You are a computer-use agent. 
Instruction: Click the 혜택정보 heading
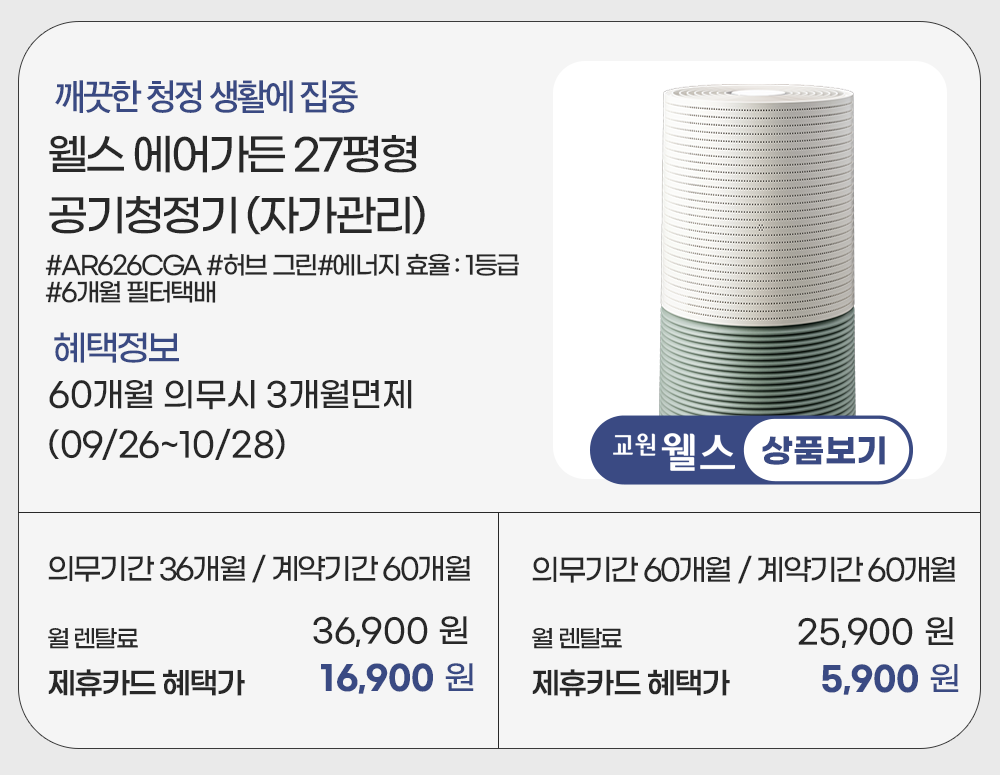click(115, 348)
